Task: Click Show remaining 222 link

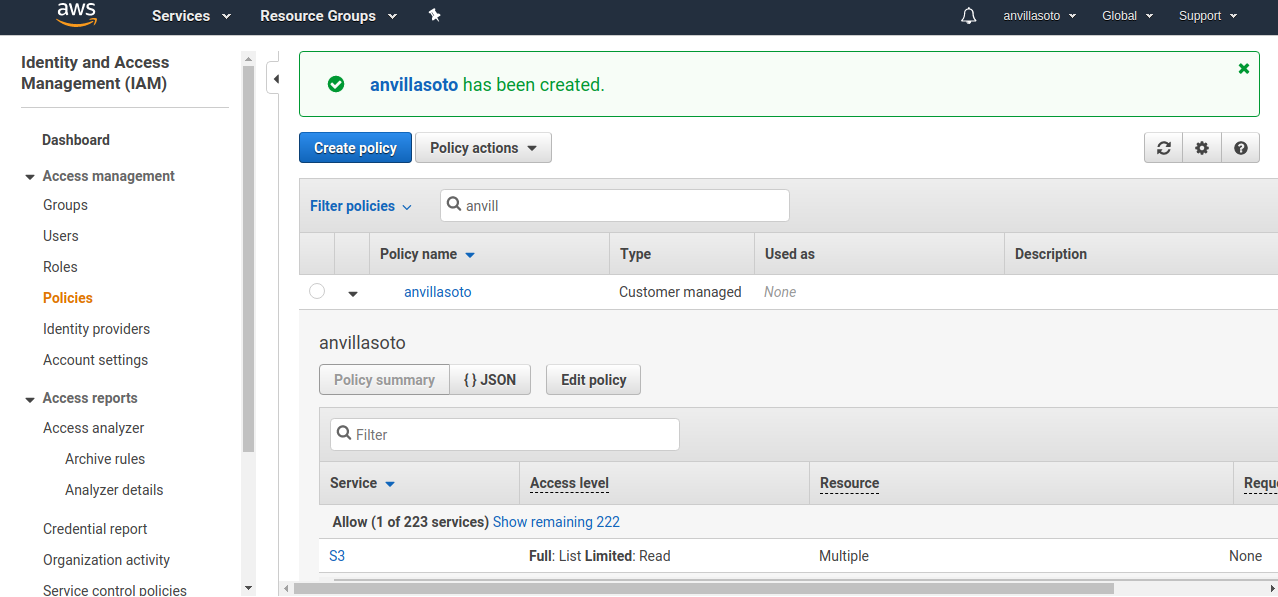Action: (x=556, y=522)
